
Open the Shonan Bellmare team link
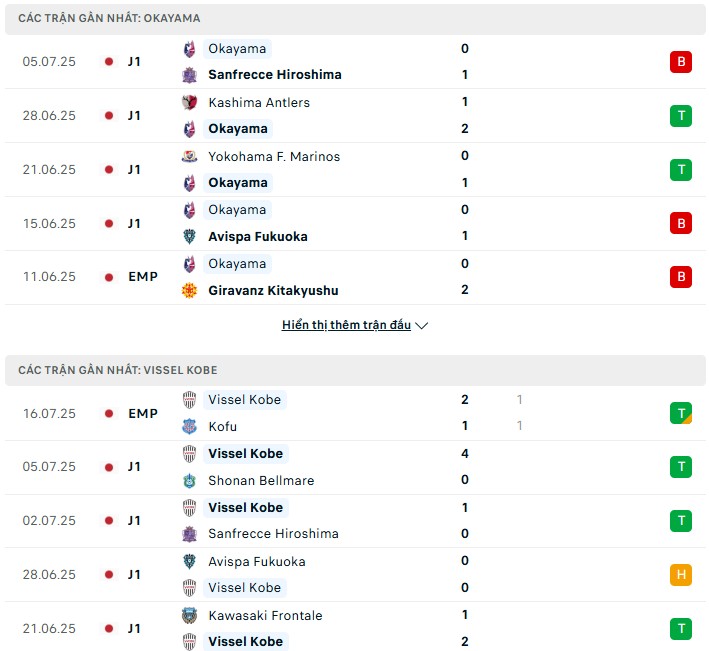(261, 481)
